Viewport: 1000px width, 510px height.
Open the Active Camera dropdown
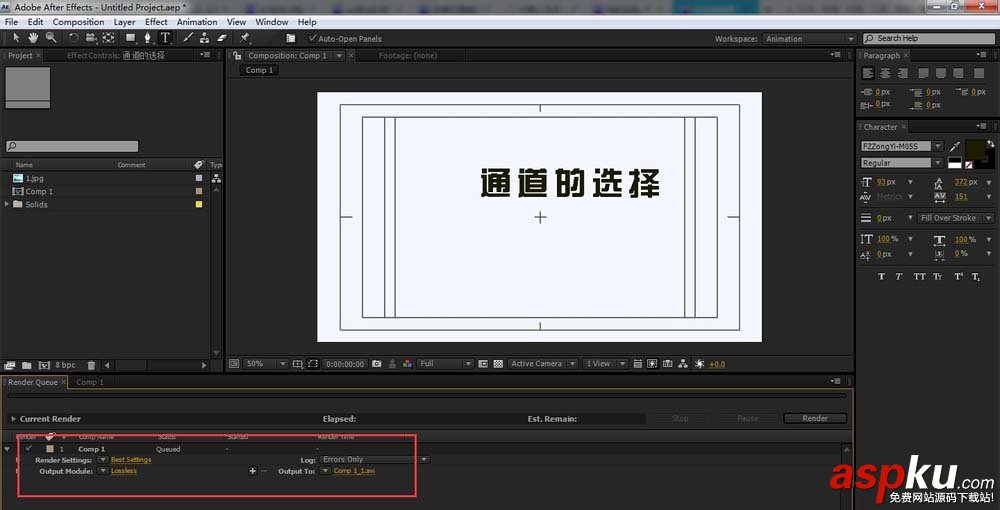[x=543, y=363]
